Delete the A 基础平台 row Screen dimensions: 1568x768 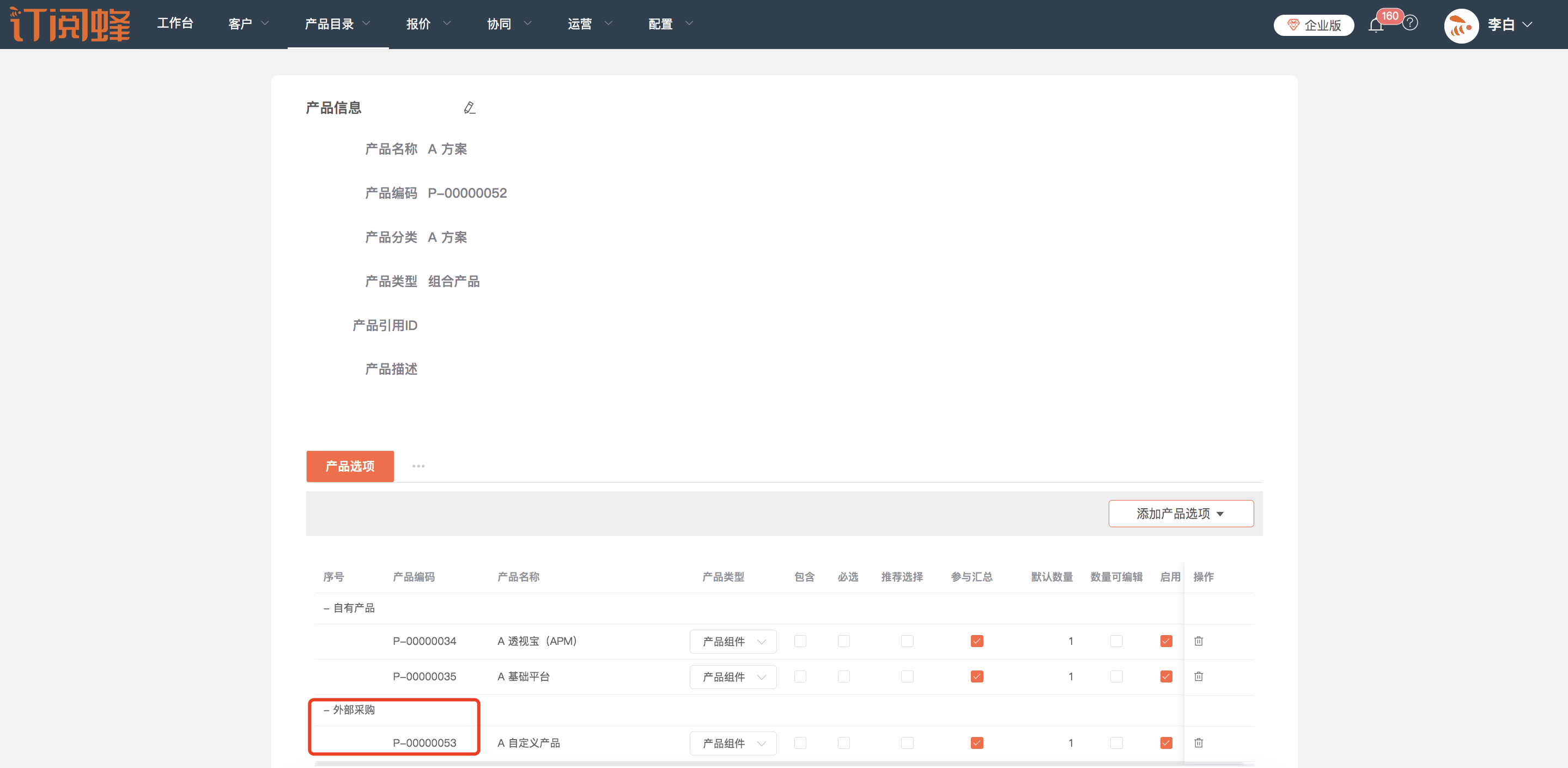[1198, 676]
